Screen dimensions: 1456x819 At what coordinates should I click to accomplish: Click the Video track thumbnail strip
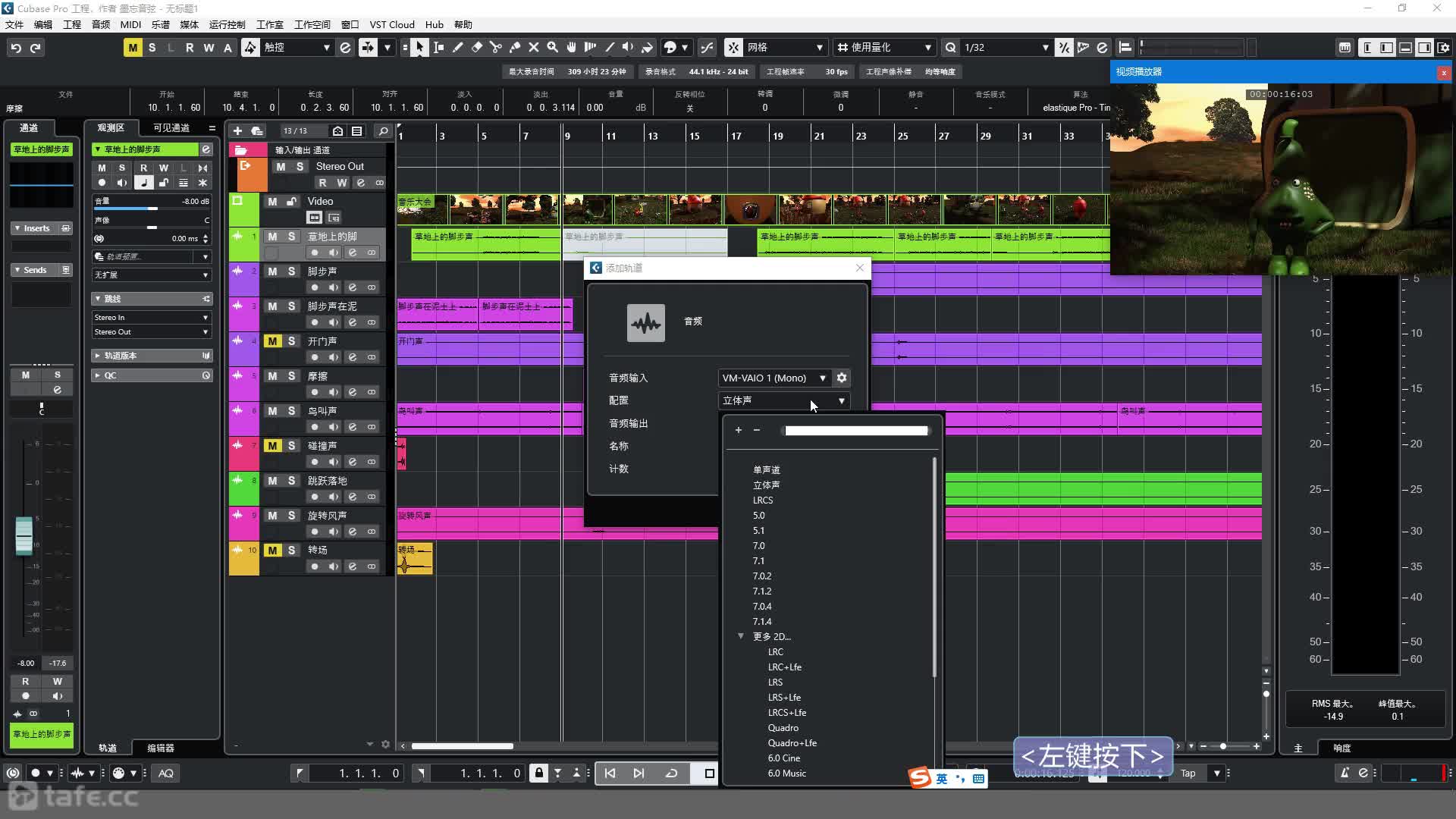[x=753, y=209]
